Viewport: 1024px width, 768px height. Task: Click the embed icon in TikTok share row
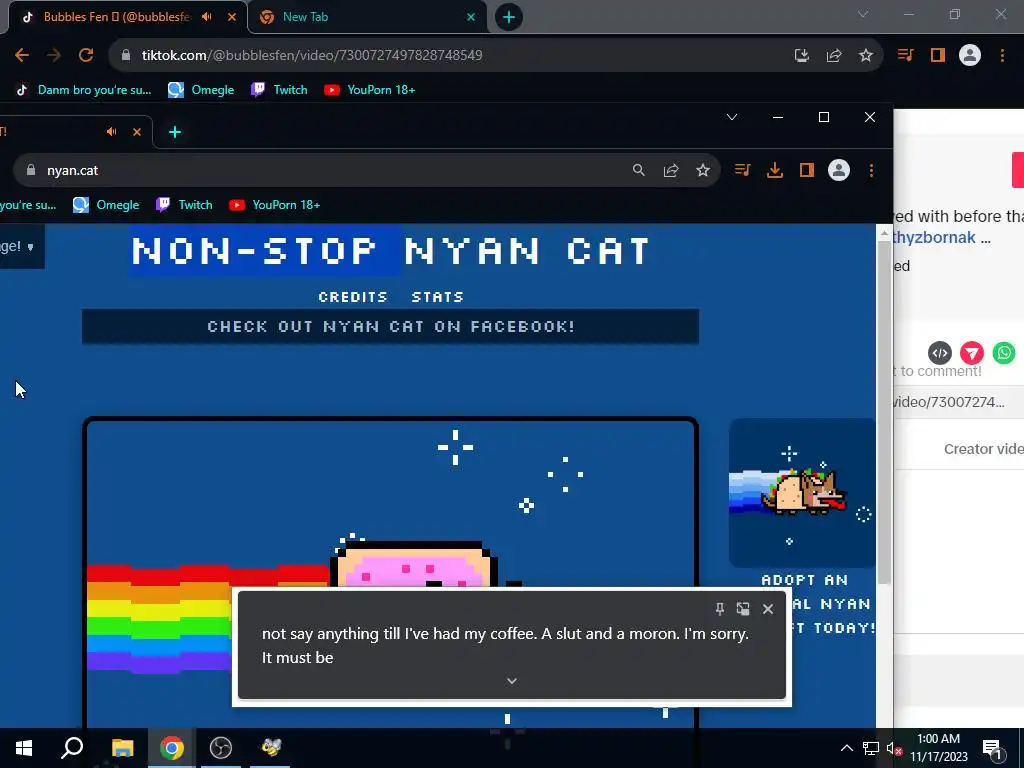[x=940, y=353]
